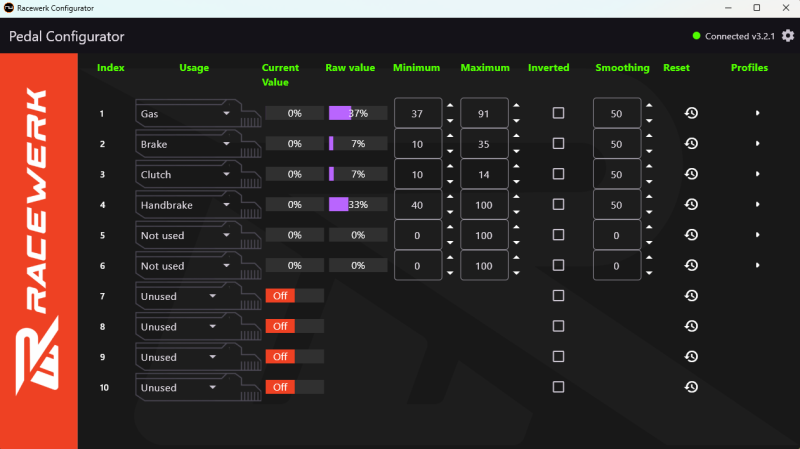Screen dimensions: 800x449
Task: Click the Brake smoothing field showing 50
Action: (617, 144)
